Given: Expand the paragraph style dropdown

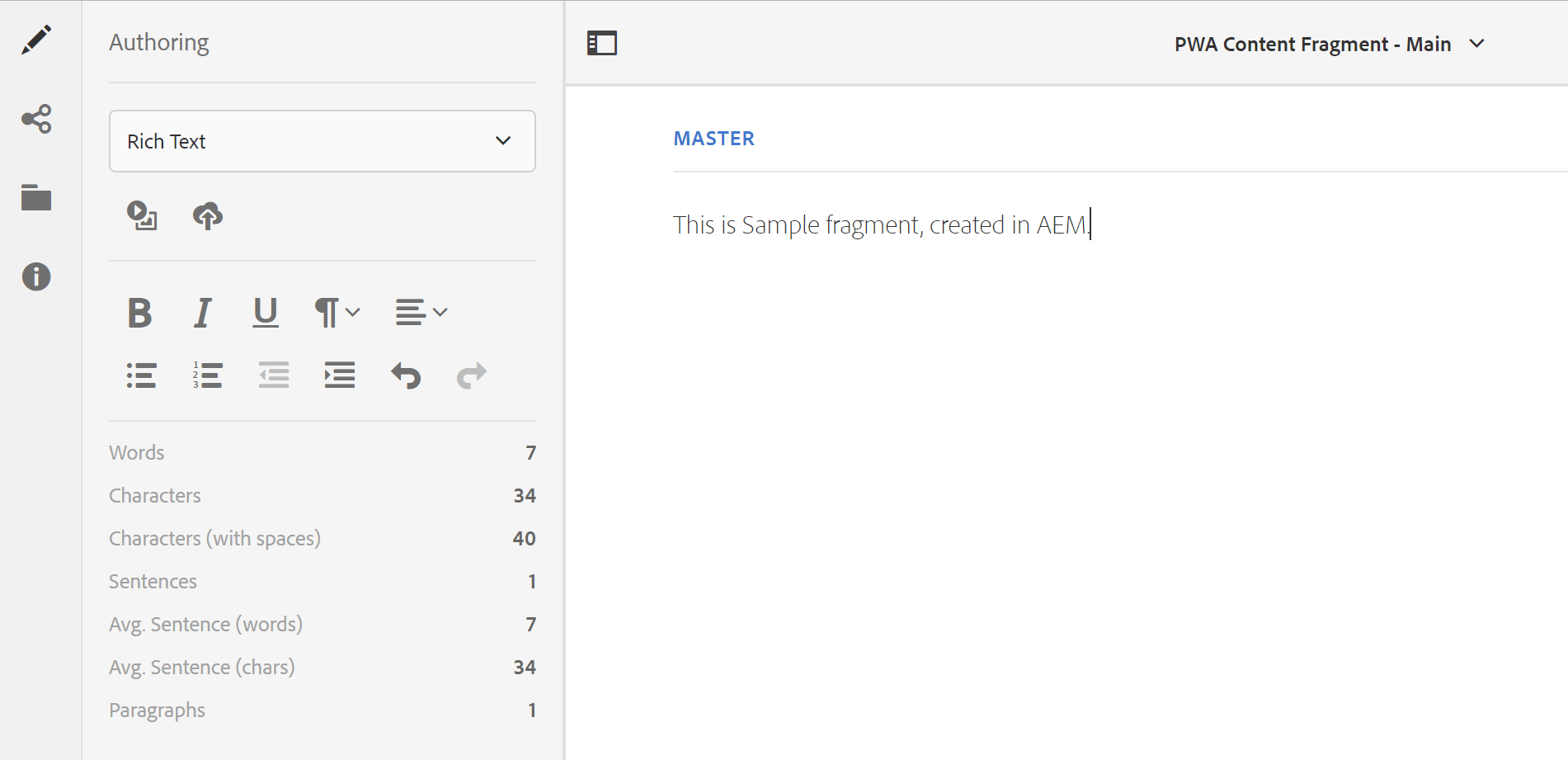Looking at the screenshot, I should [x=337, y=312].
